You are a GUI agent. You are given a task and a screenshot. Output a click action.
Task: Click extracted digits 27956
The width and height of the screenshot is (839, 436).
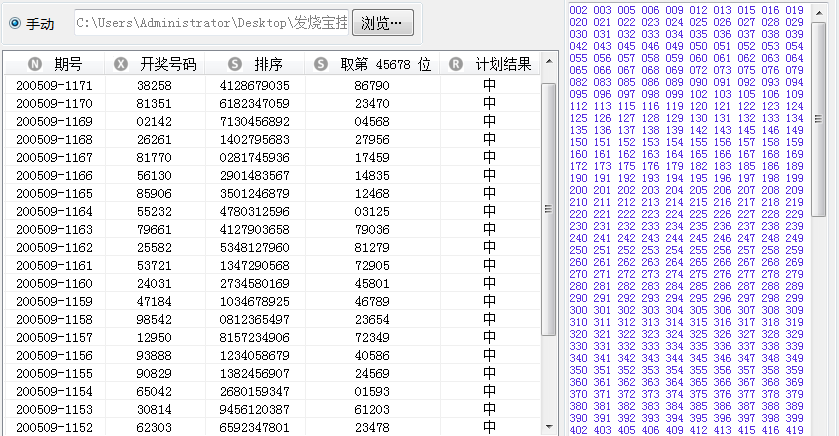pos(372,140)
